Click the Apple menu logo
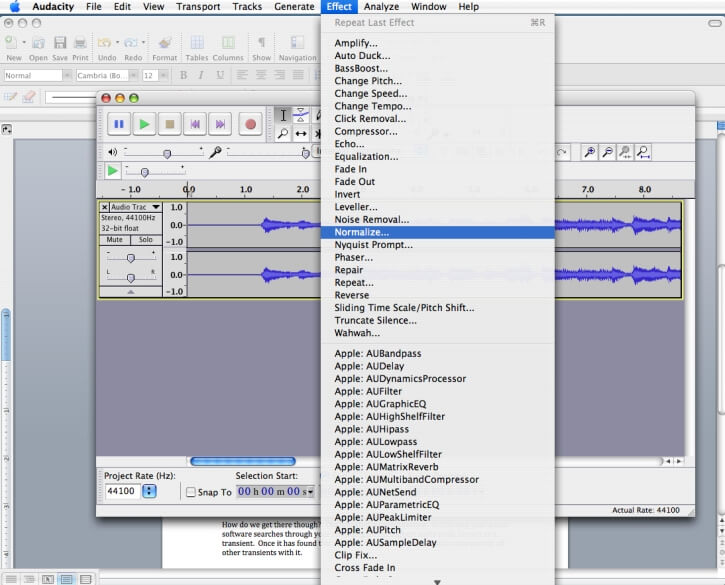 15,6
